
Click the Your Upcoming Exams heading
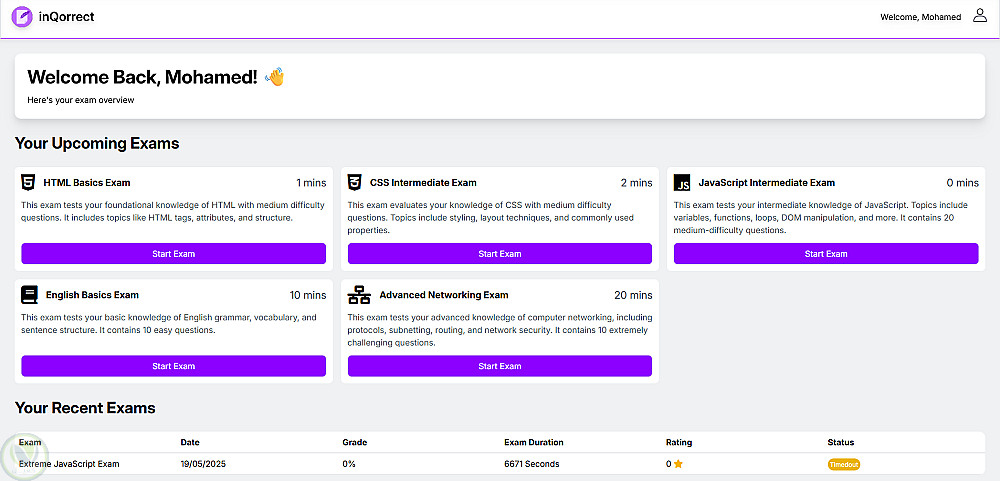(x=97, y=144)
